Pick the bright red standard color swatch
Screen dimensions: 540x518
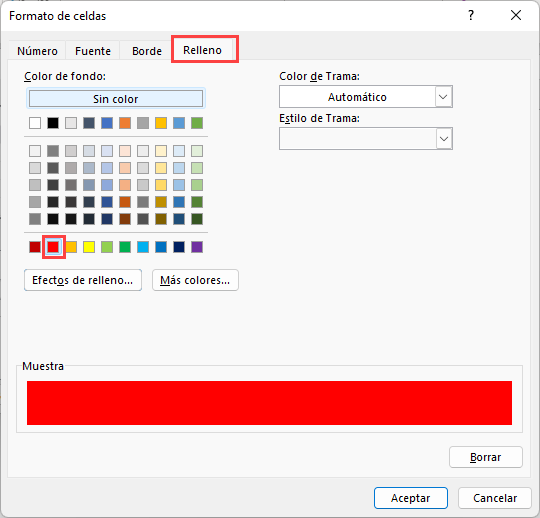tap(53, 247)
